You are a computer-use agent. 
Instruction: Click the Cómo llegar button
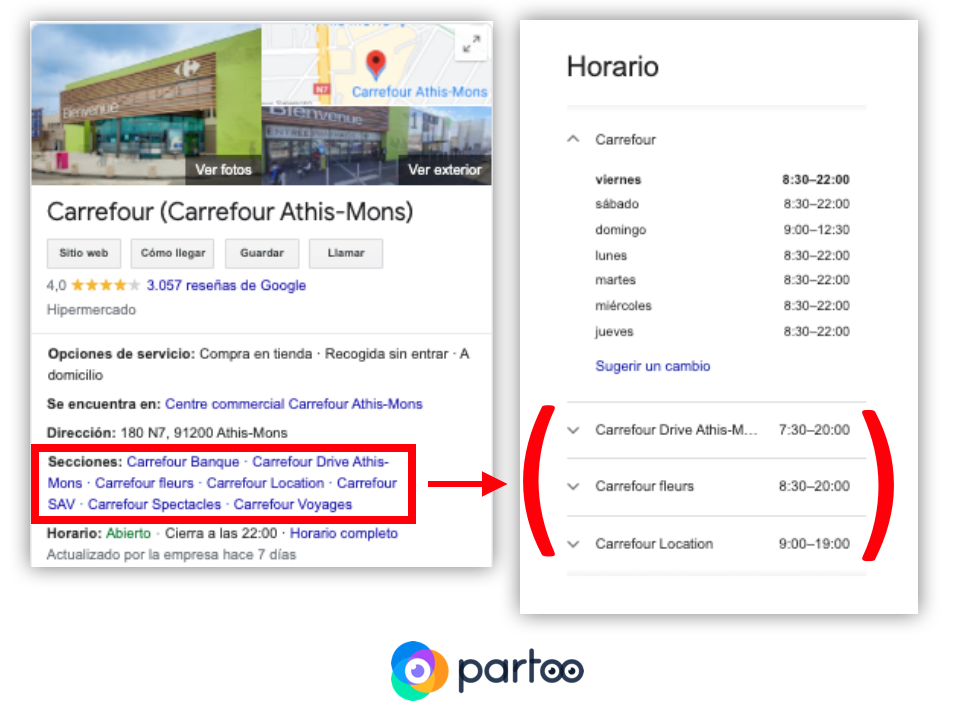173,253
